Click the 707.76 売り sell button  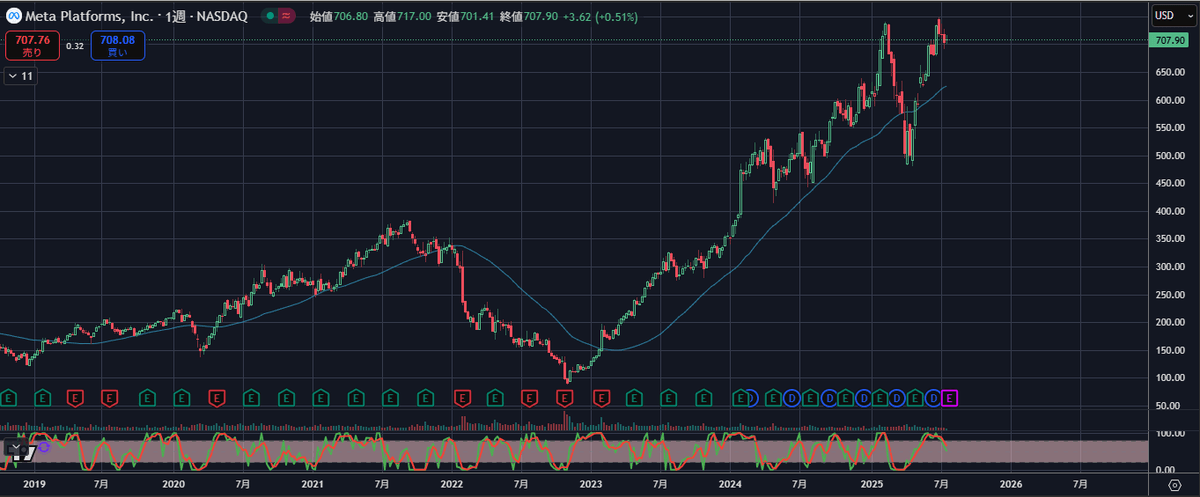(32, 46)
